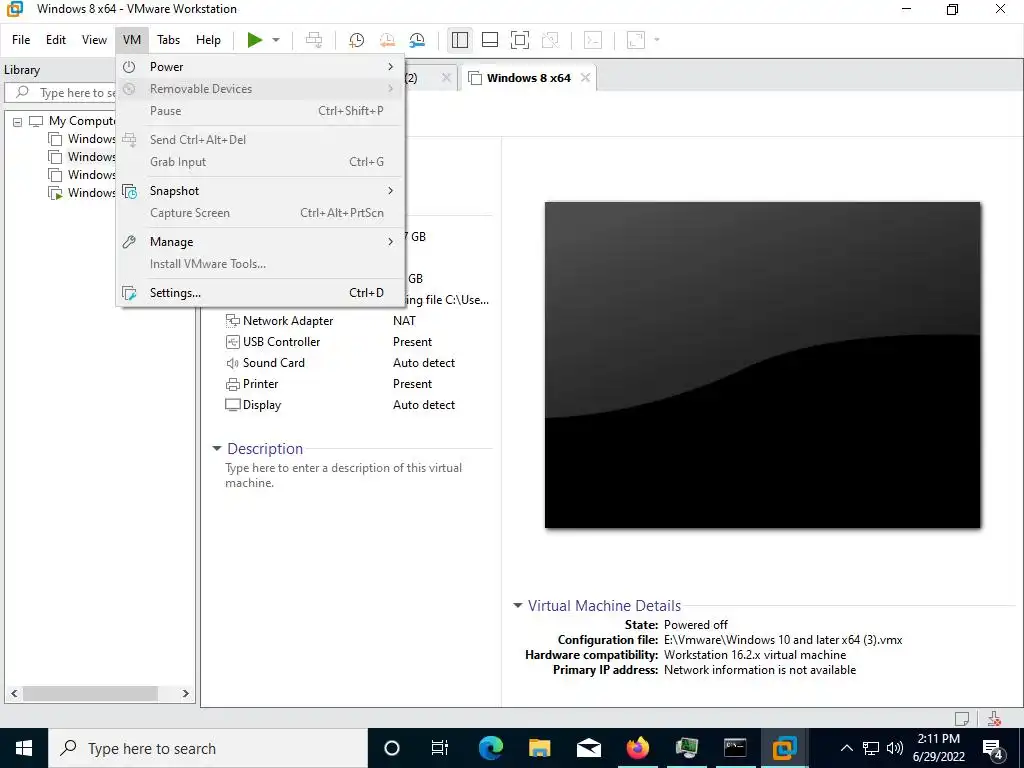Click the Sound Card speaker icon
This screenshot has height=768, width=1024.
pyautogui.click(x=232, y=363)
